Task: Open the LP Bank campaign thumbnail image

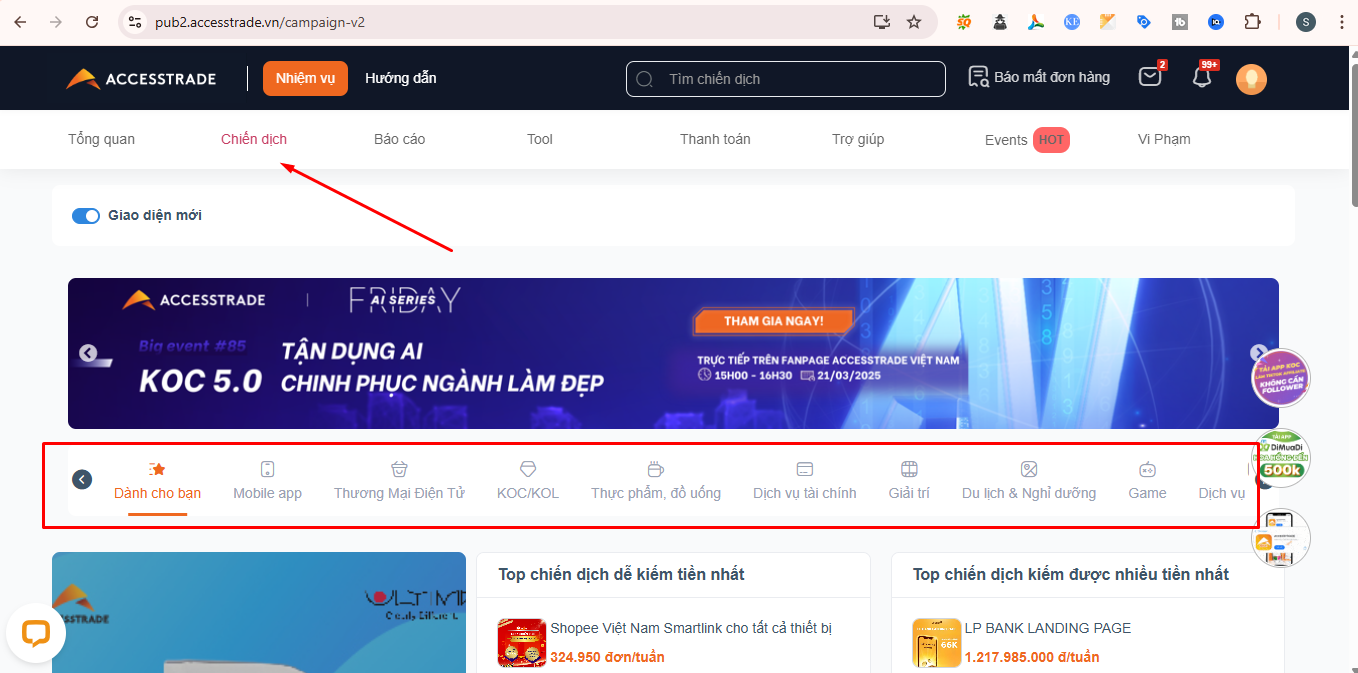Action: coord(937,643)
